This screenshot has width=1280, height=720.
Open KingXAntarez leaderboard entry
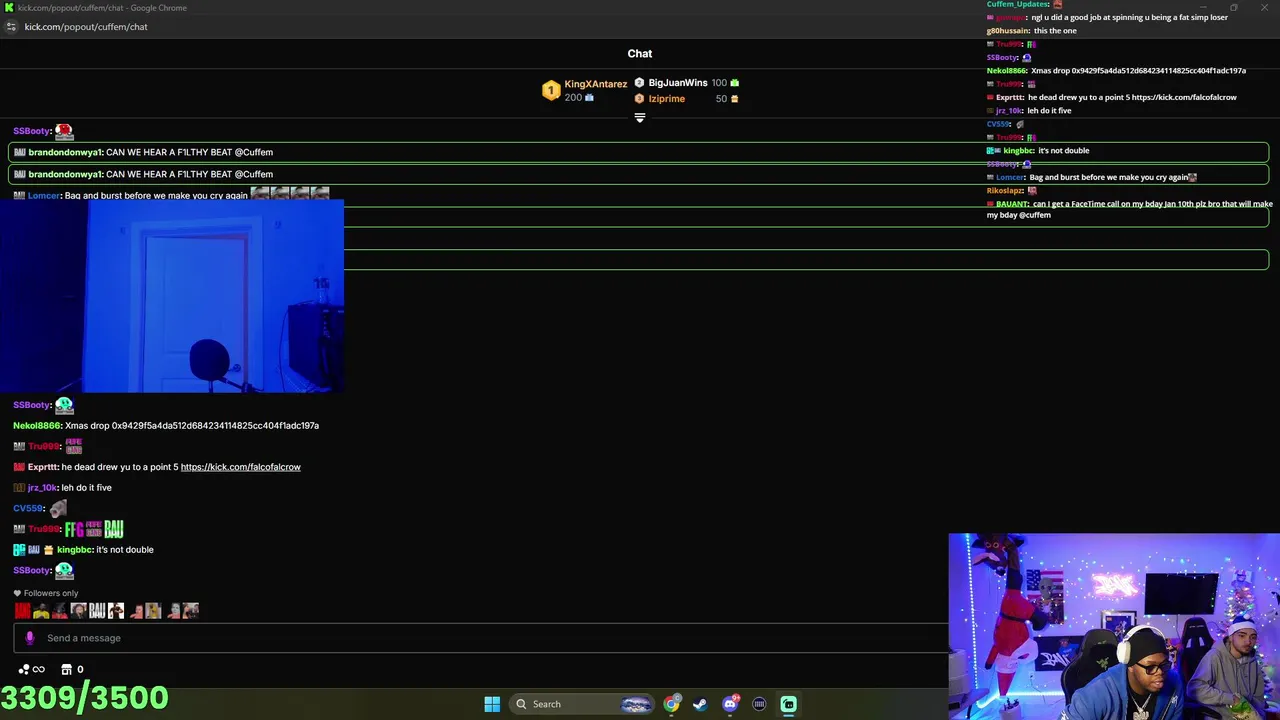tap(595, 84)
